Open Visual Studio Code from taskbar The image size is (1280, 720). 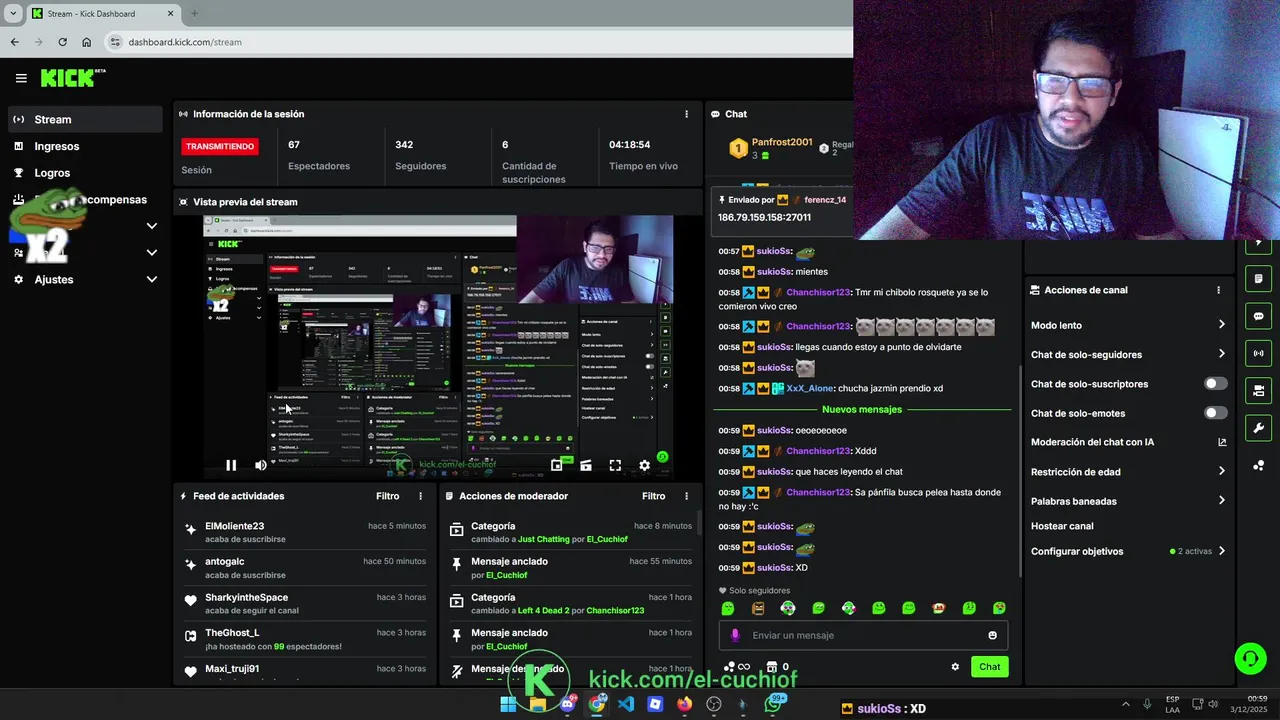click(x=626, y=704)
